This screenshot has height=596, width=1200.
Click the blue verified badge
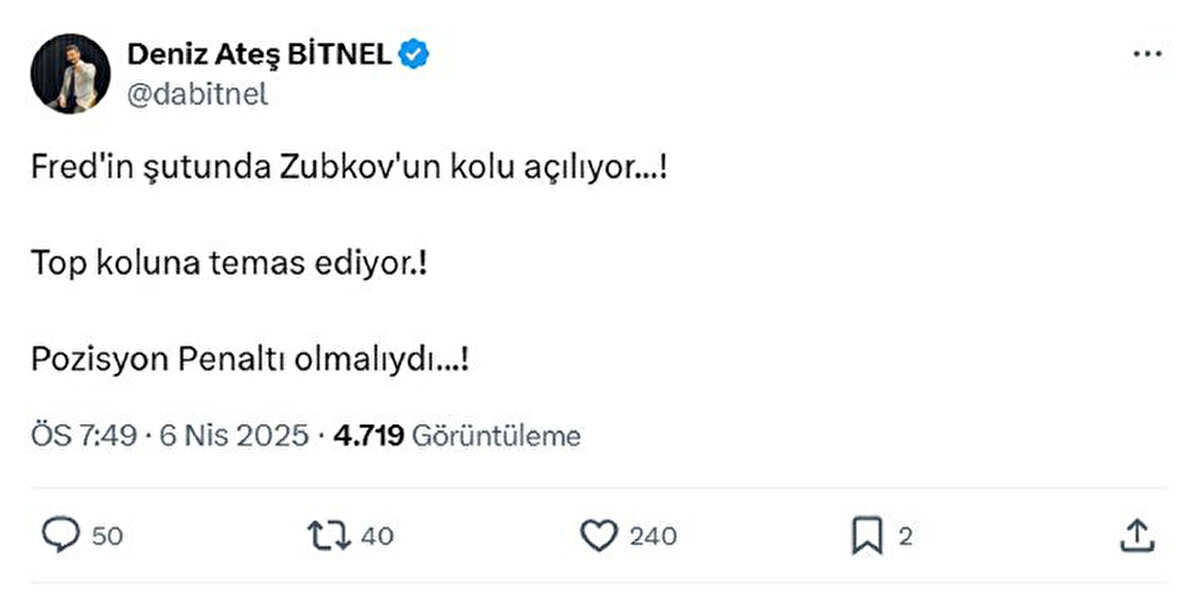414,55
